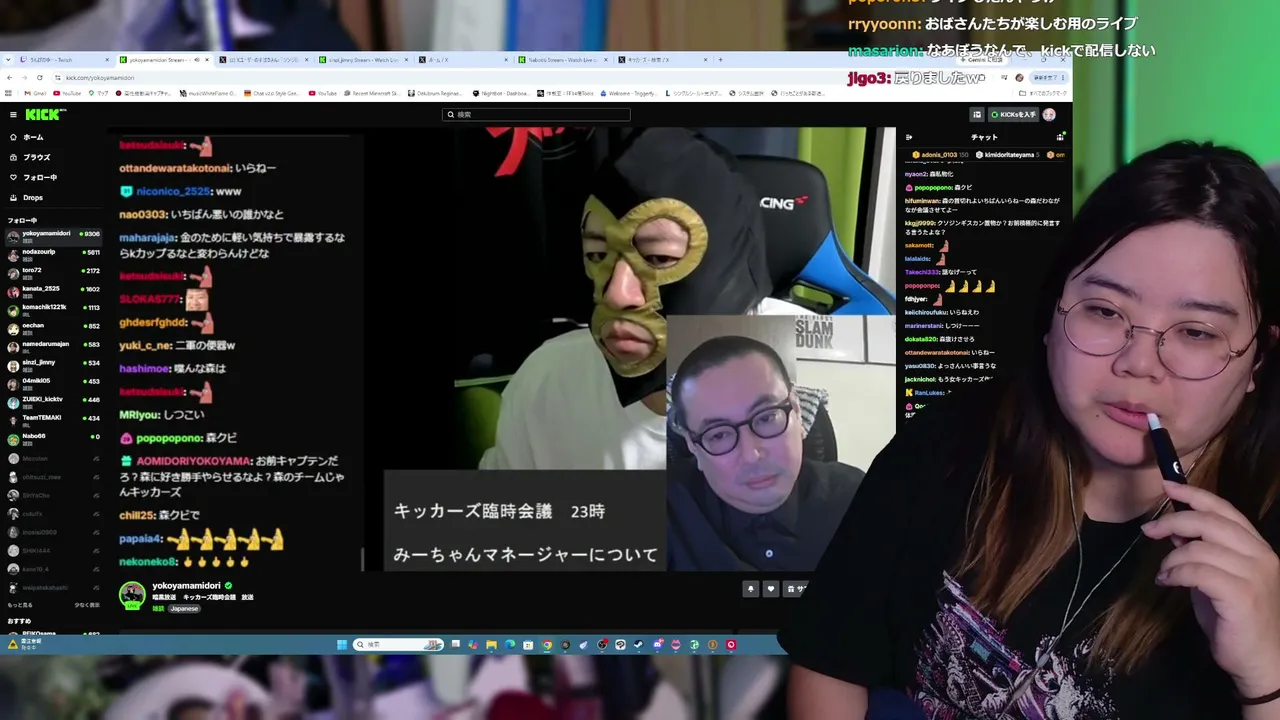The height and width of the screenshot is (720, 1280).
Task: Open the chat users icon in チャット header
Action: [x=1060, y=137]
